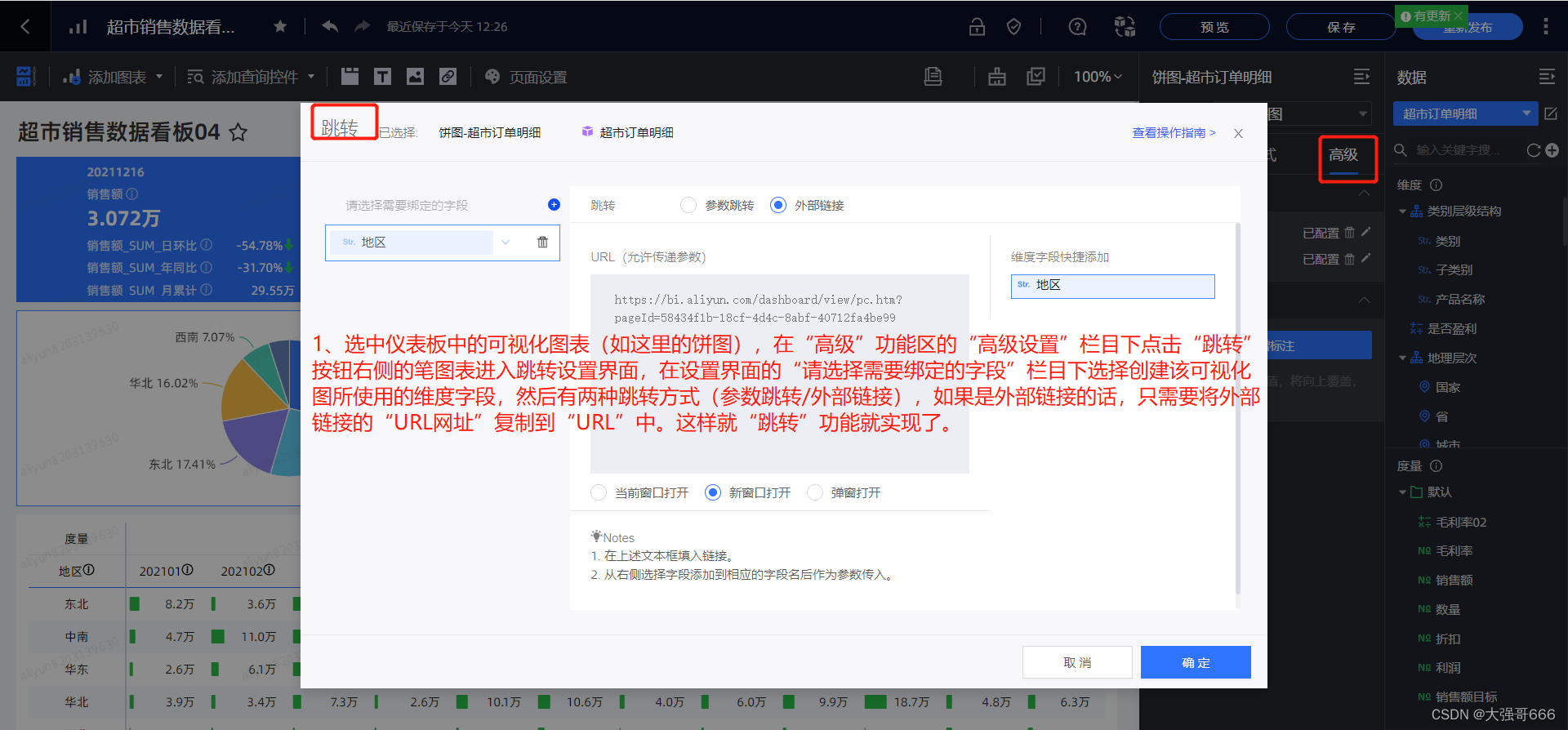Choose 当前窗口打开 option

pyautogui.click(x=599, y=492)
